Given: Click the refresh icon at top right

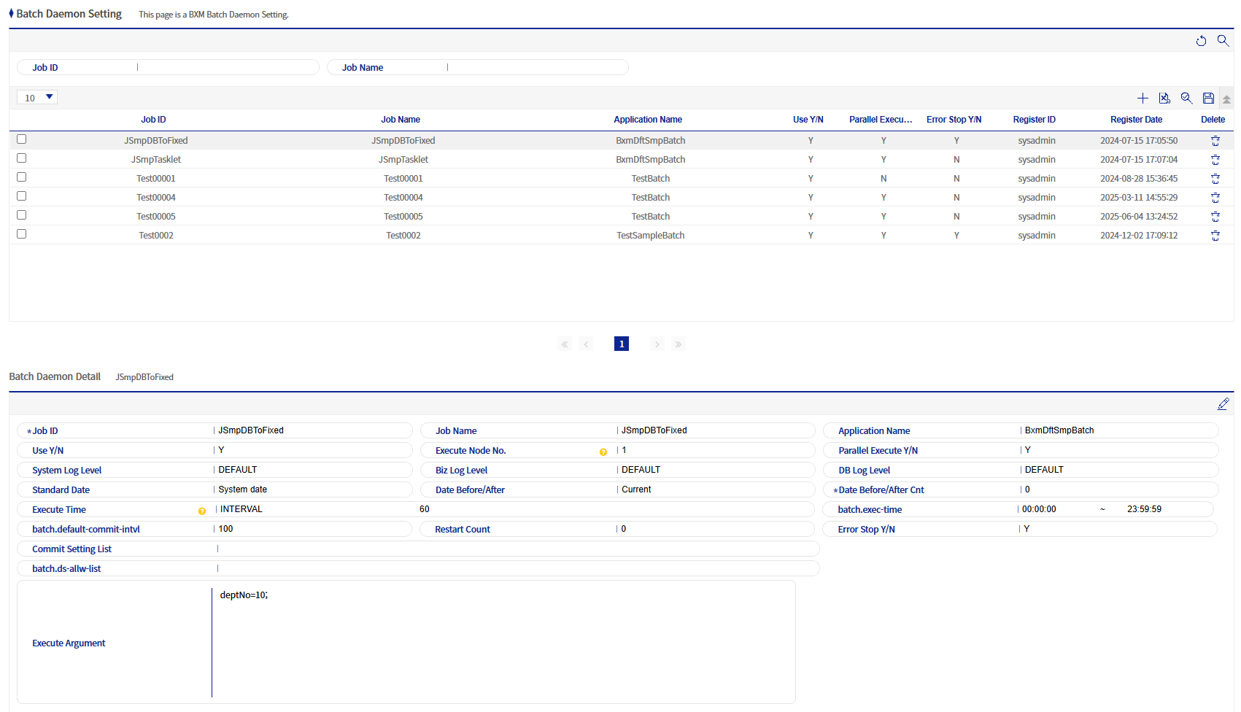Looking at the screenshot, I should pyautogui.click(x=1201, y=41).
